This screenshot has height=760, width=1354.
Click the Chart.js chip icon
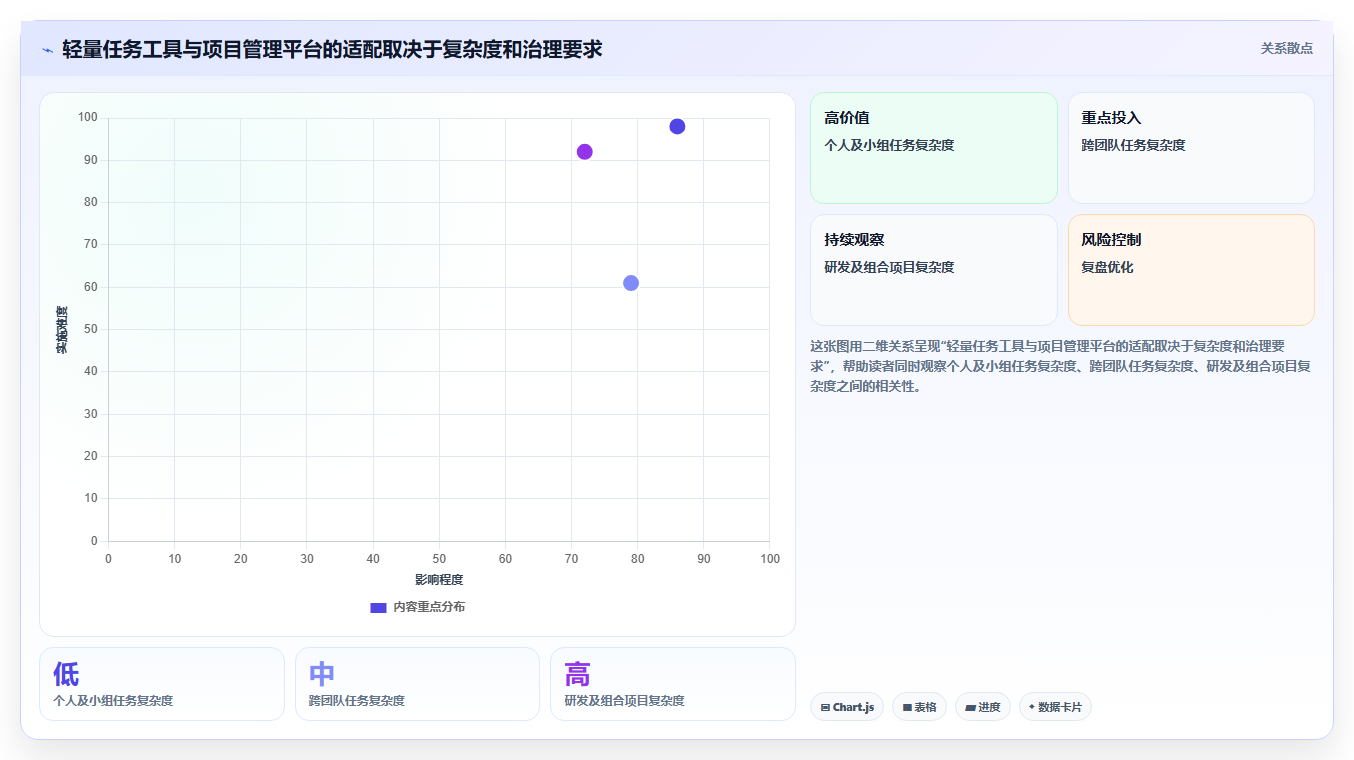825,707
